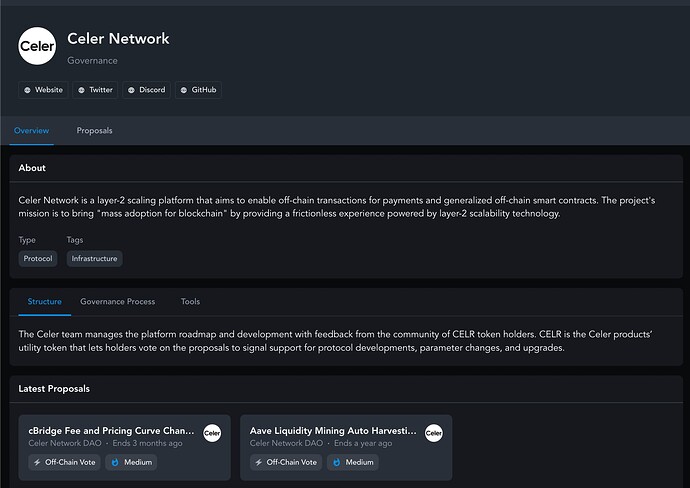This screenshot has height=488, width=690.
Task: Open the GitHub link button
Action: pyautogui.click(x=198, y=90)
